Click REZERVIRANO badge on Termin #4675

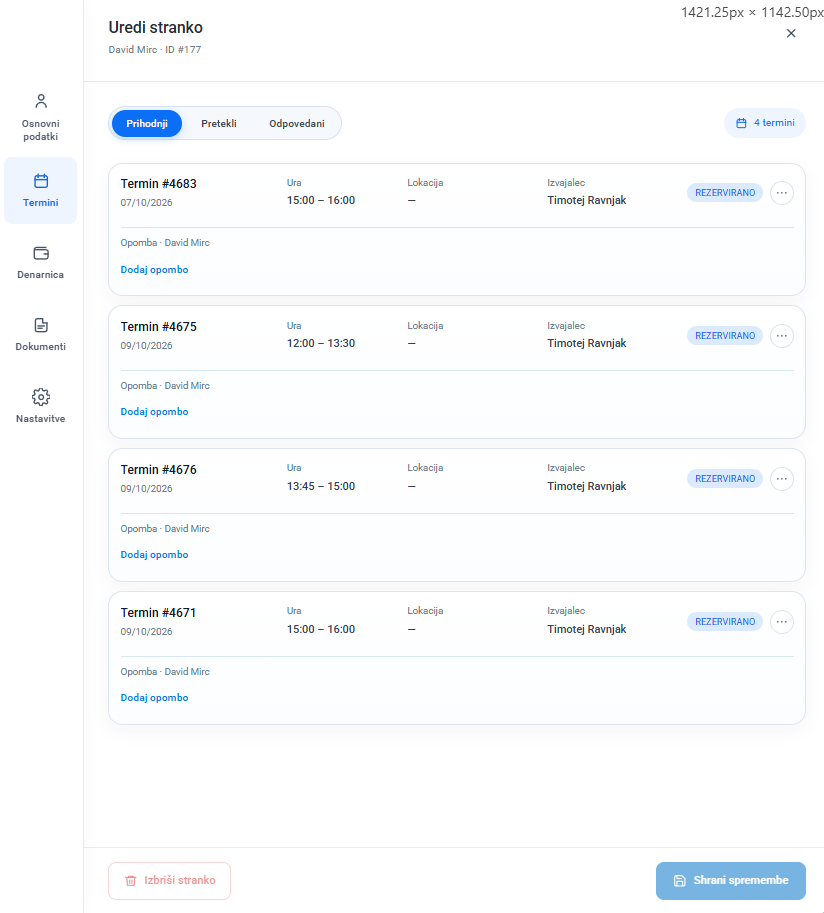pos(725,336)
